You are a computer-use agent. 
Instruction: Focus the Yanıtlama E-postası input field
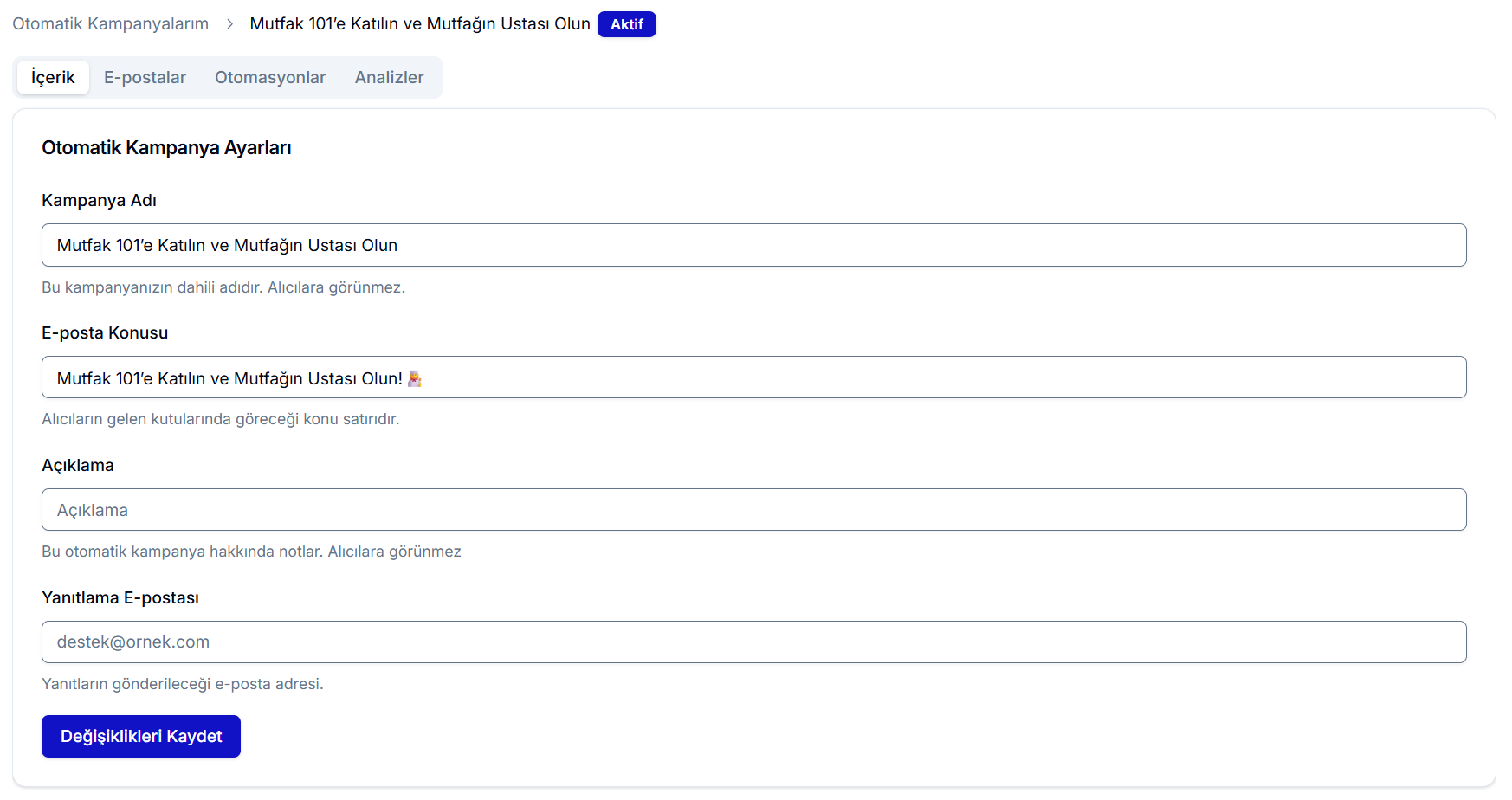[x=753, y=642]
